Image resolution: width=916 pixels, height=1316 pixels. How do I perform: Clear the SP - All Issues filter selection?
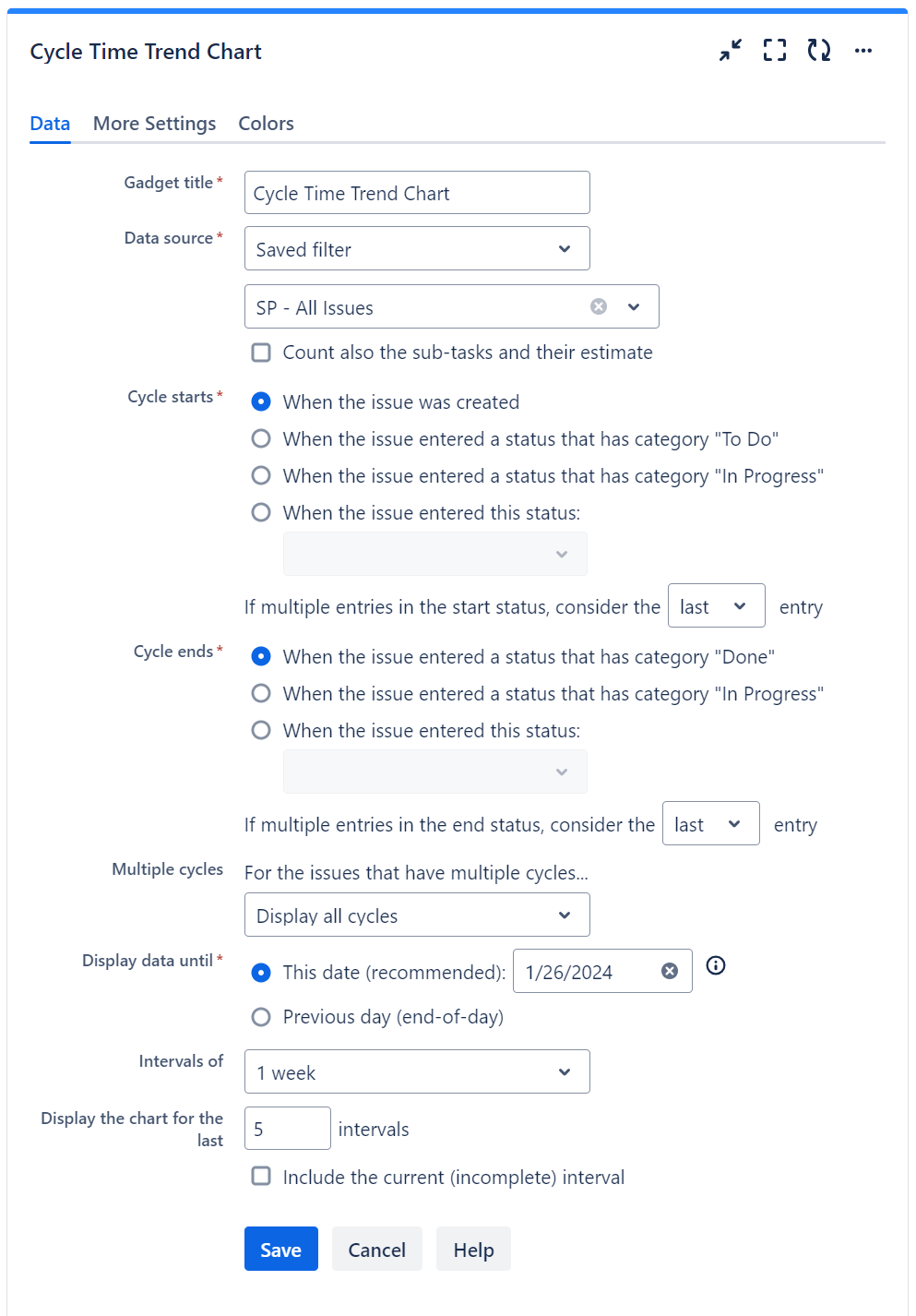pyautogui.click(x=599, y=306)
